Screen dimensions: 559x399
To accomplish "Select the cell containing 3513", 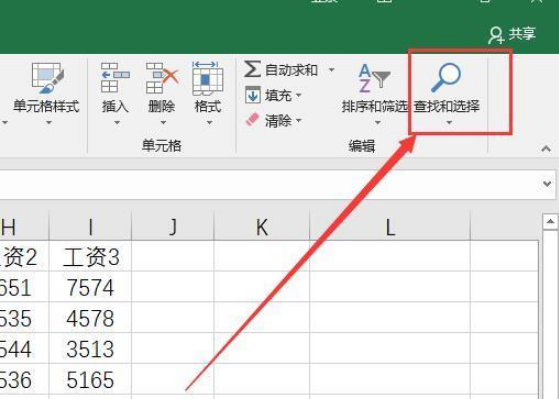I will tap(90, 348).
